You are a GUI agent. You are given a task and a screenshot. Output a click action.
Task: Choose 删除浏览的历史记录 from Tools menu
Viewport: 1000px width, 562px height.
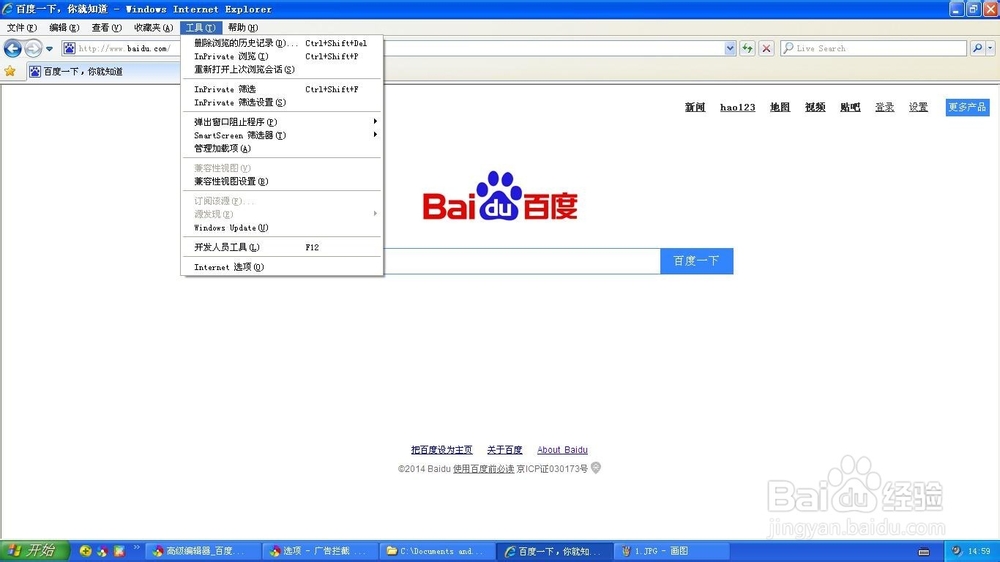[281, 43]
